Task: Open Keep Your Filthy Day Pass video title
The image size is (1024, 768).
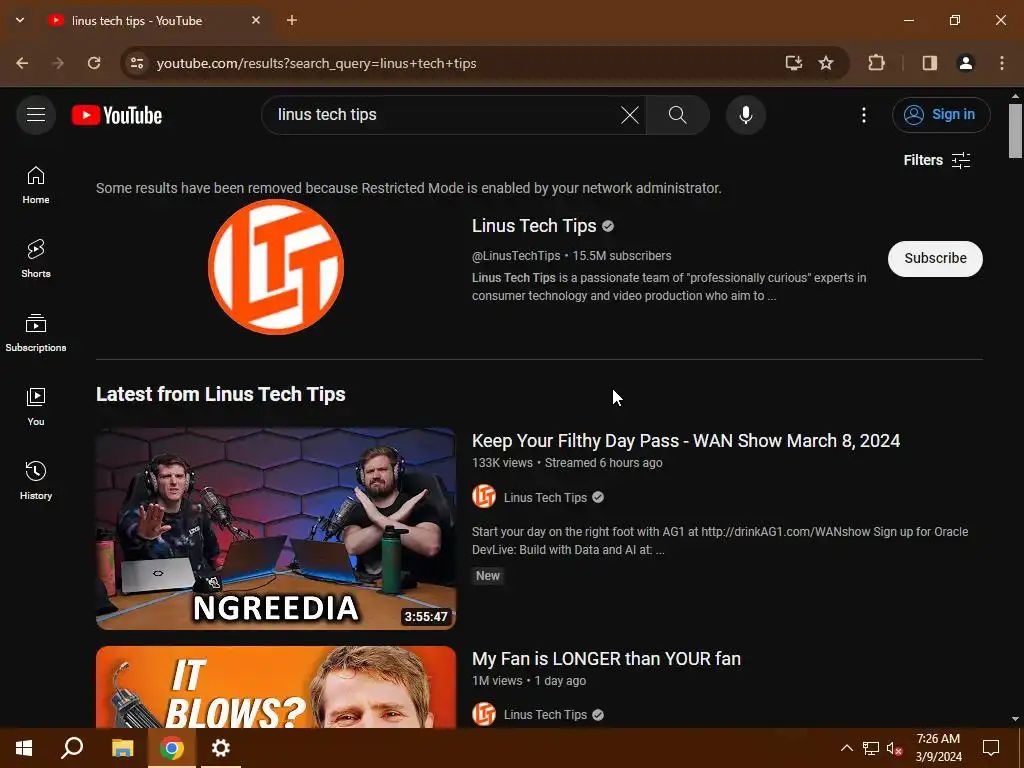Action: tap(686, 441)
